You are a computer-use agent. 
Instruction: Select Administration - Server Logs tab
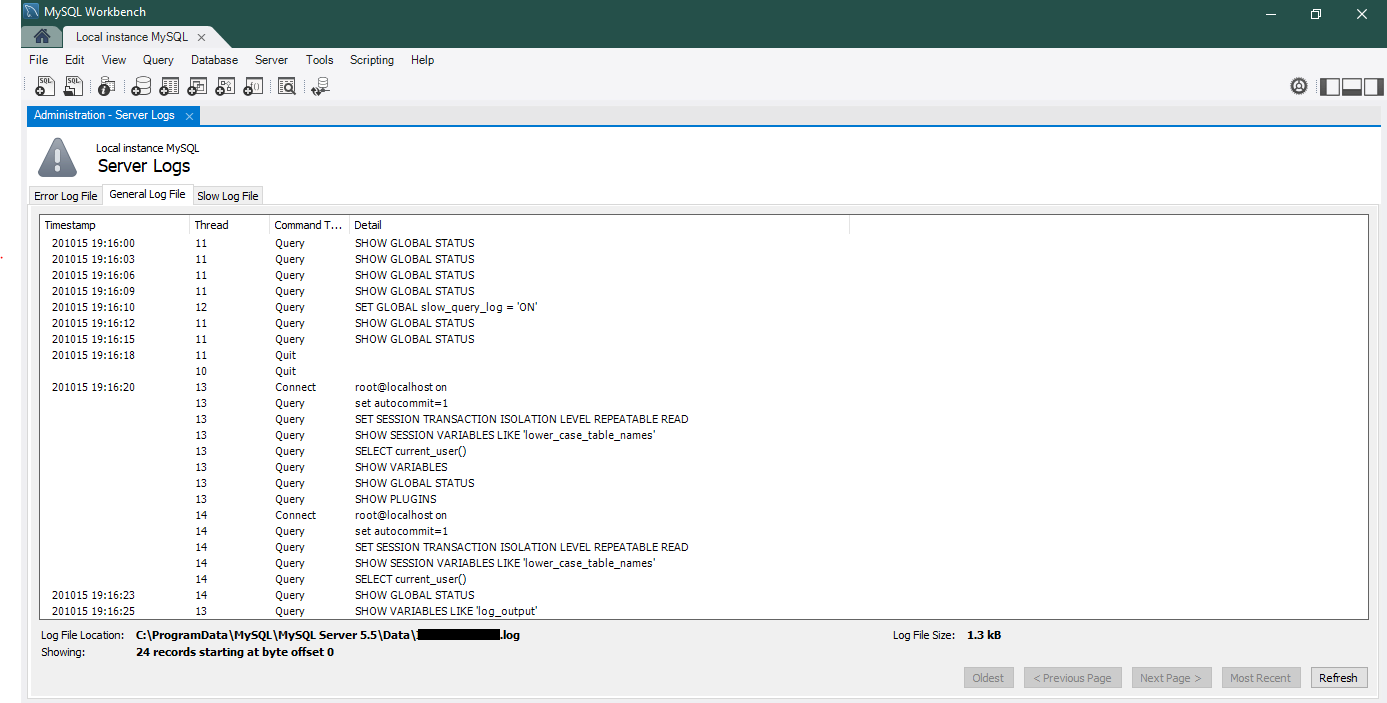pos(104,115)
